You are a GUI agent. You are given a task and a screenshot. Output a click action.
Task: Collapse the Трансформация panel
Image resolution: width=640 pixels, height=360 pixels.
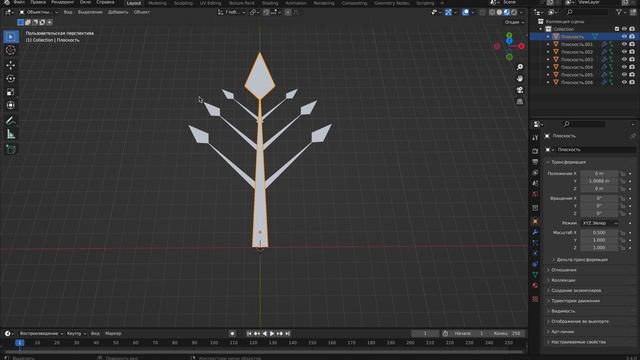(568, 162)
